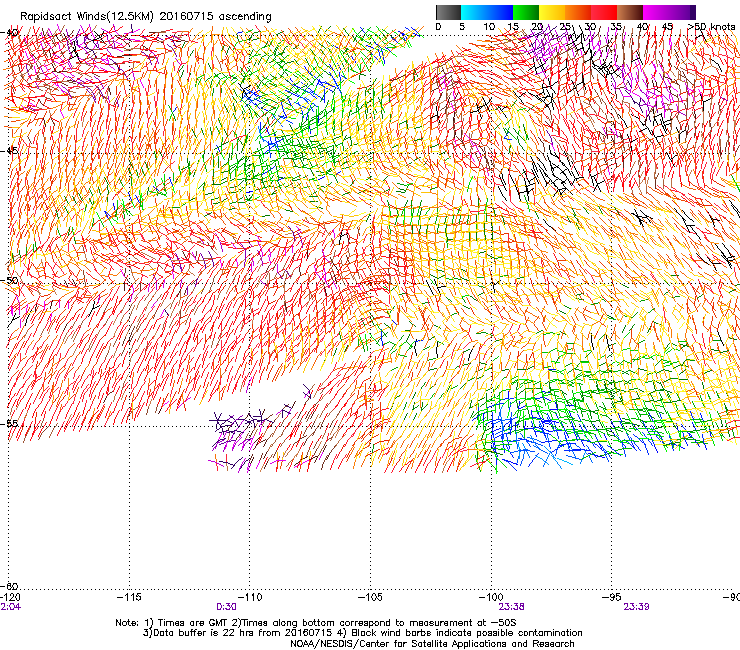Click the -60 latitude axis label
740x650 pixels.
tap(9, 585)
